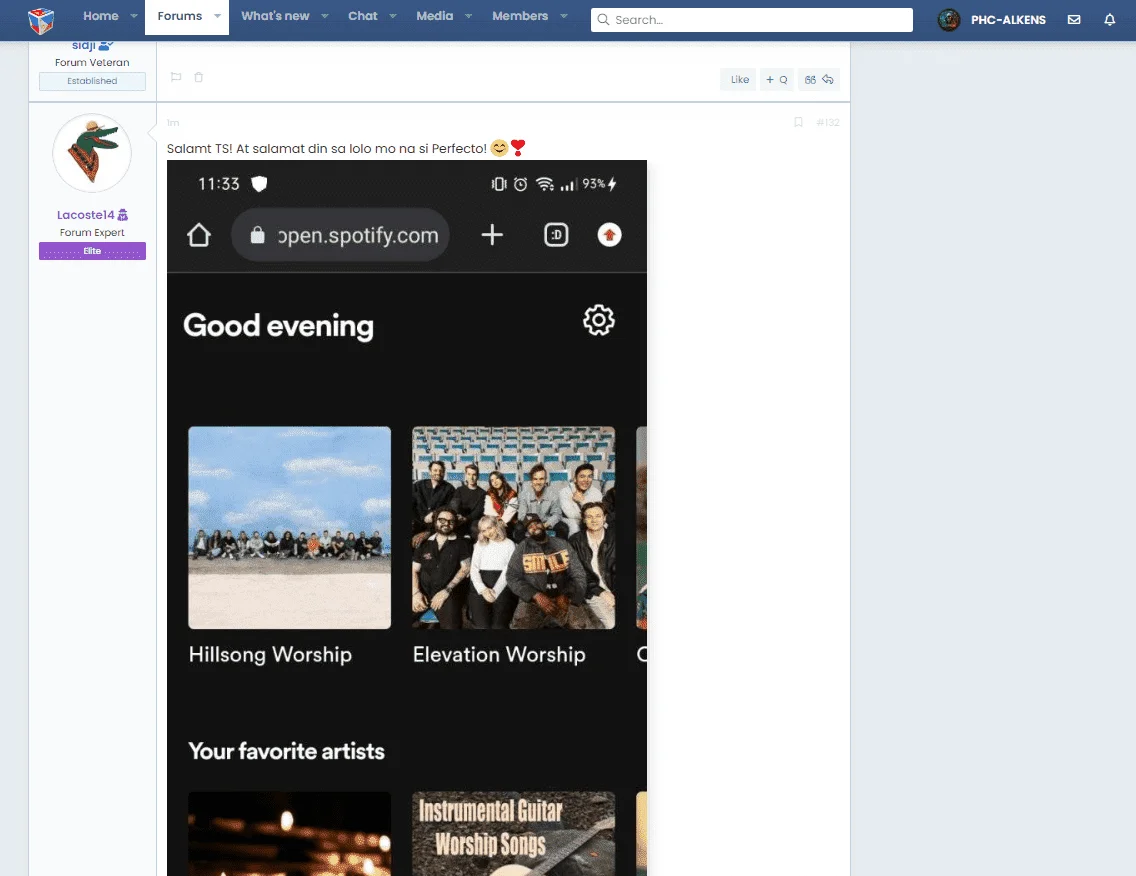Image resolution: width=1136 pixels, height=876 pixels.
Task: Delete the post via trash icon
Action: click(199, 77)
